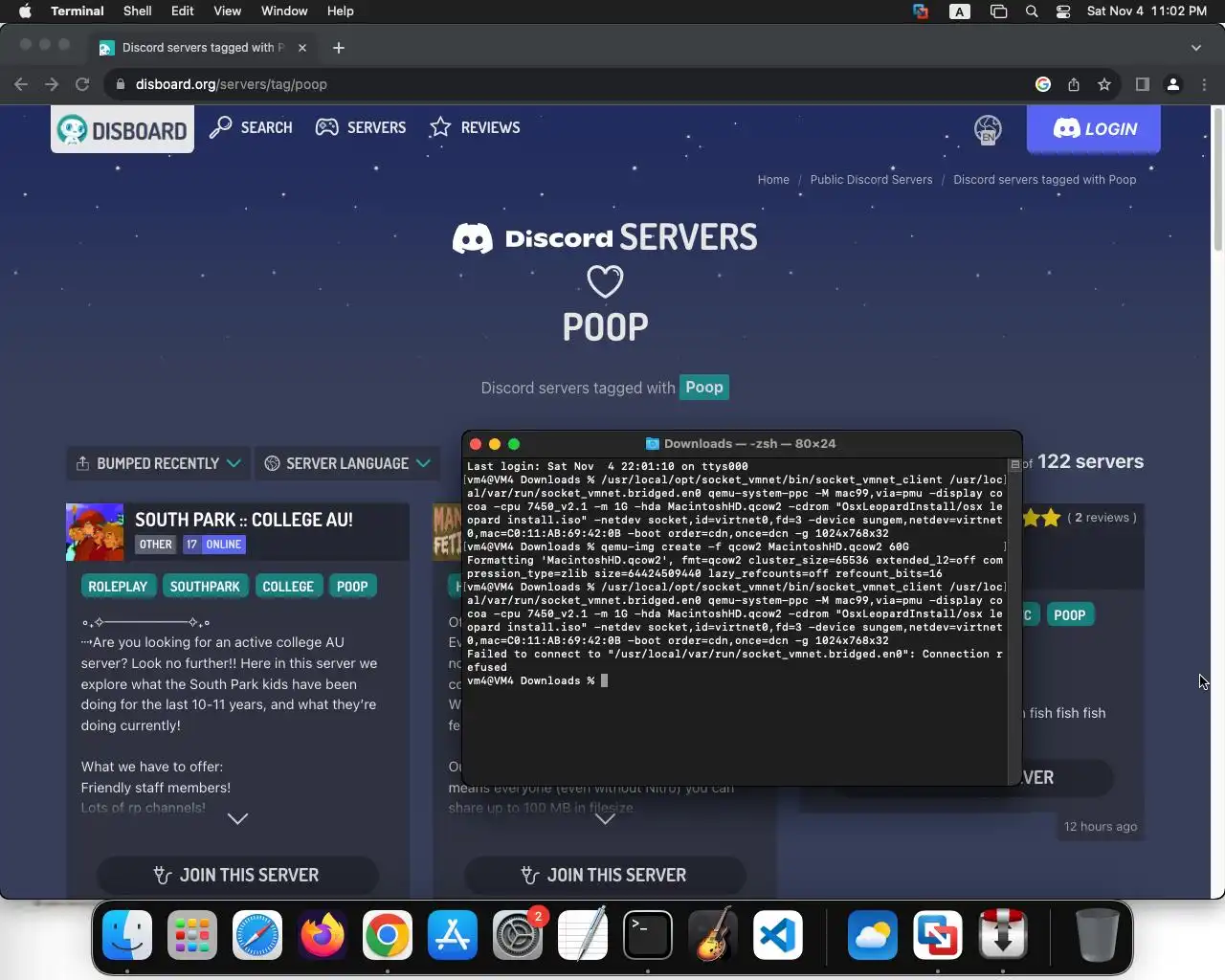This screenshot has height=980, width=1225.
Task: Go back in Chrome
Action: [21, 84]
